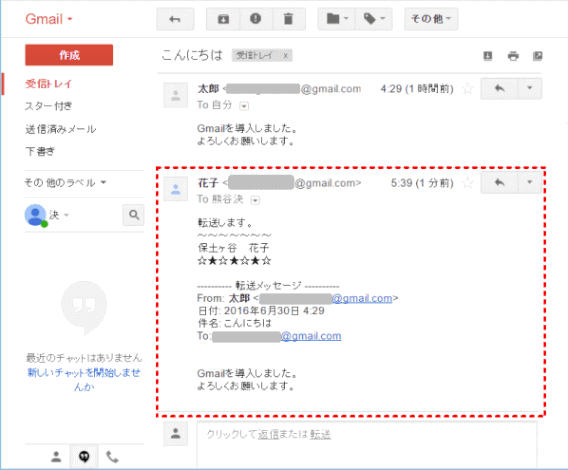This screenshot has height=470, width=568.
Task: Open 送信済みメール folder
Action: [60, 129]
